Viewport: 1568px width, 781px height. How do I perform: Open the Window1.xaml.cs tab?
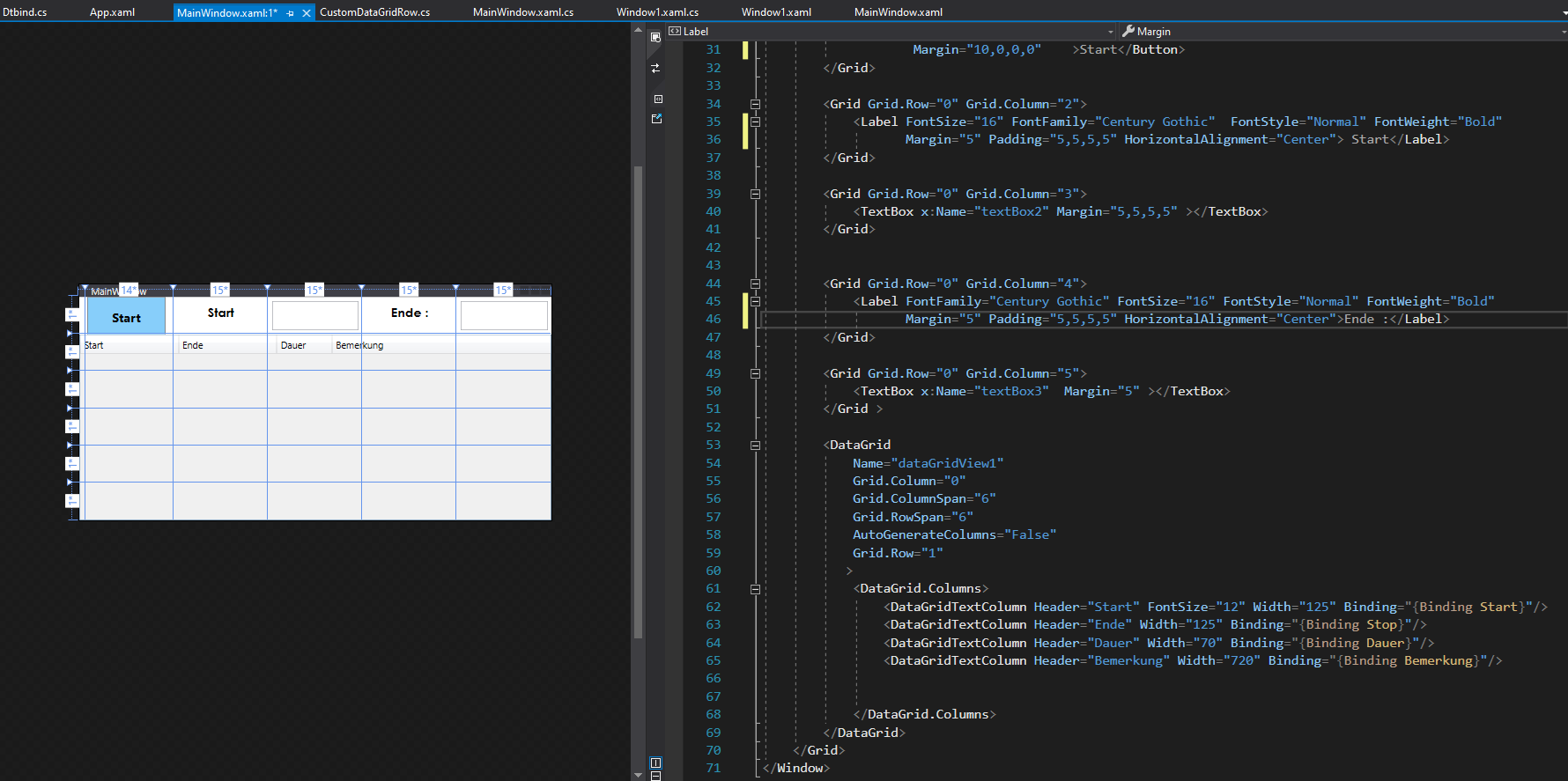click(x=657, y=12)
